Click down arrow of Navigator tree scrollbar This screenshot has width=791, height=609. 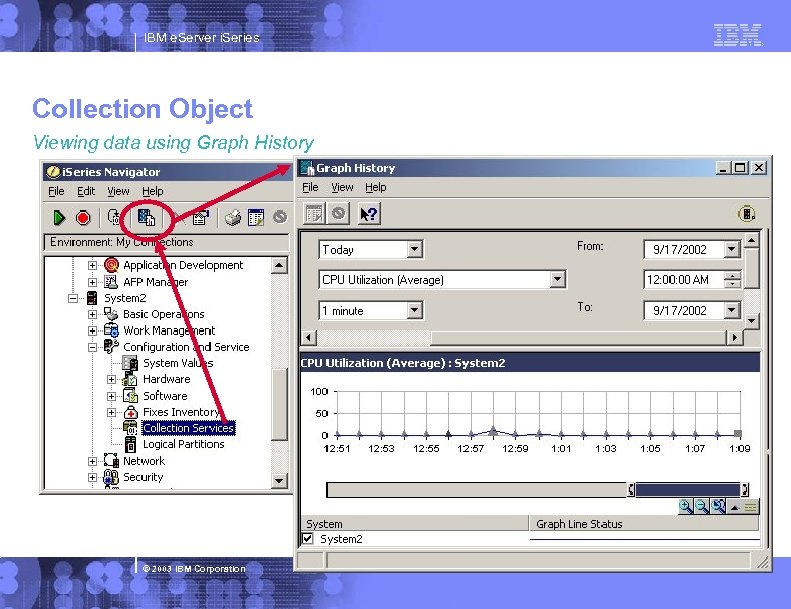279,480
